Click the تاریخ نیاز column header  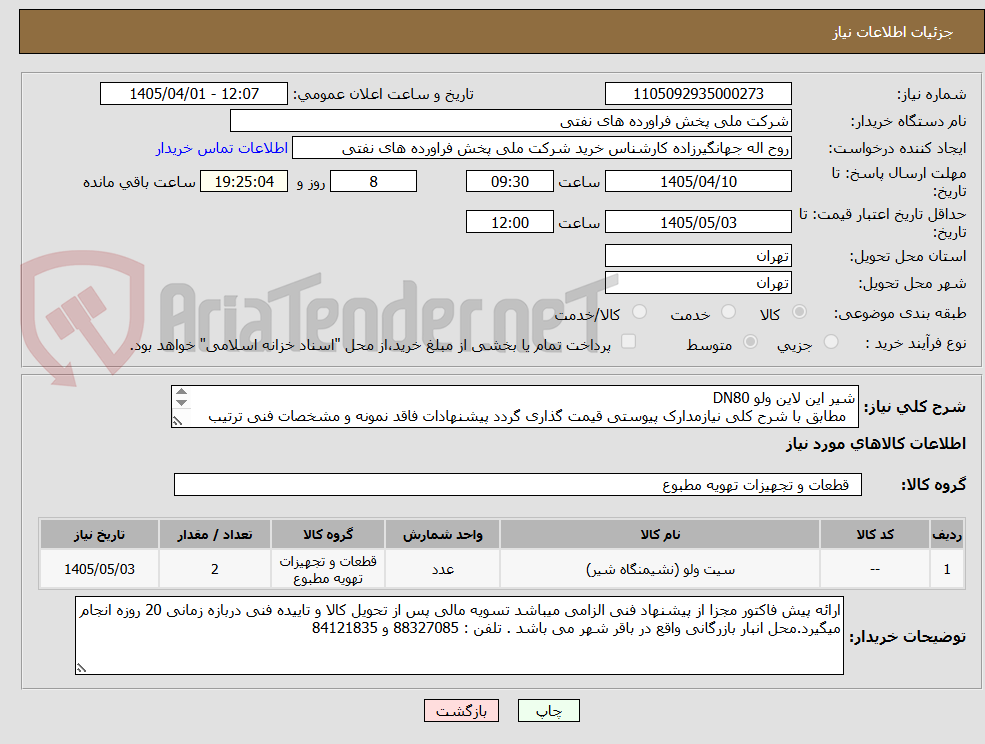(x=99, y=535)
